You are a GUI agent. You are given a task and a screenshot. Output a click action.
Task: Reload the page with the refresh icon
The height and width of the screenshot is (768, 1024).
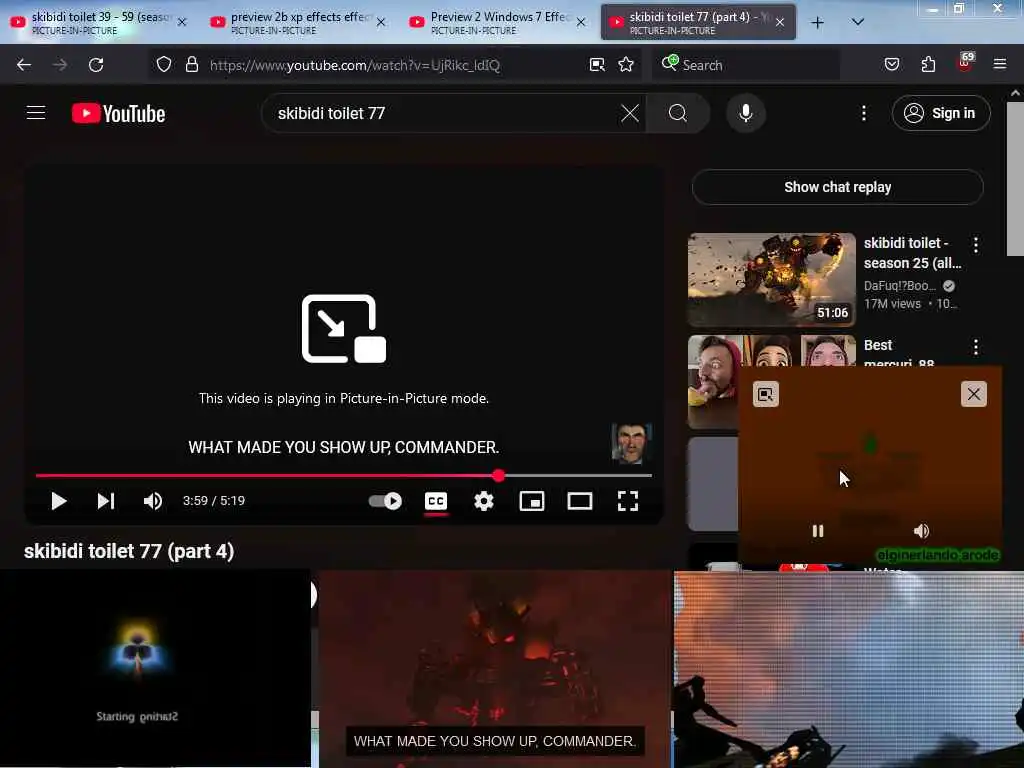(96, 65)
